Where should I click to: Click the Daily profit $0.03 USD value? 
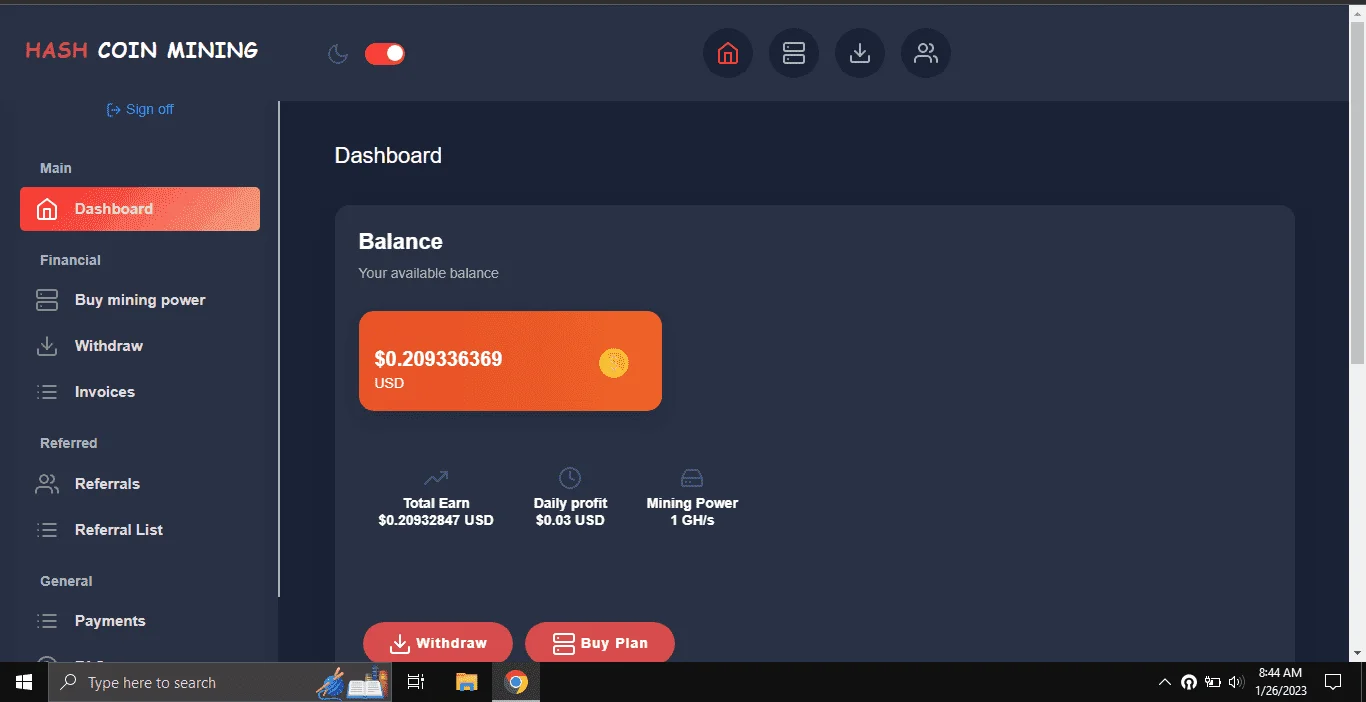tap(570, 520)
